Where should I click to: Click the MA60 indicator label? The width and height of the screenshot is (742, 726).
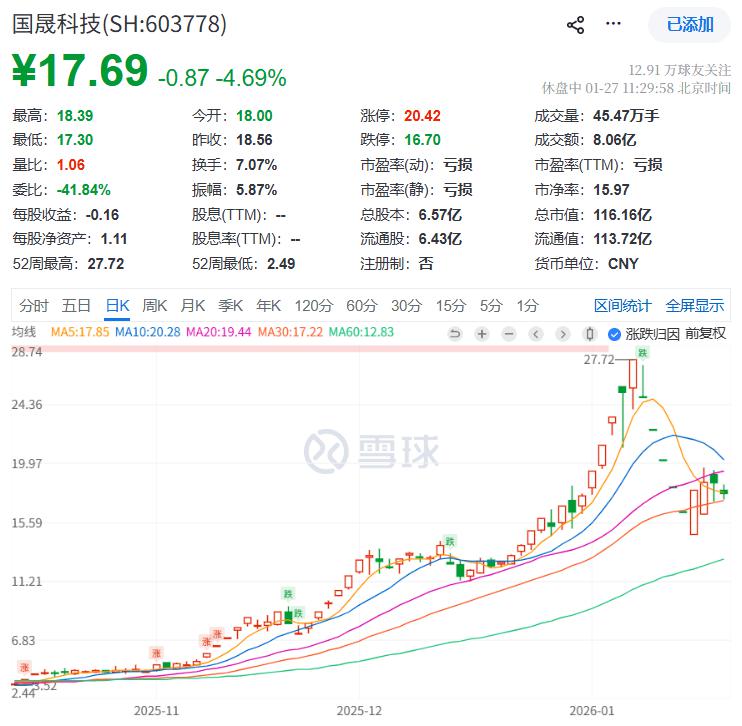361,332
